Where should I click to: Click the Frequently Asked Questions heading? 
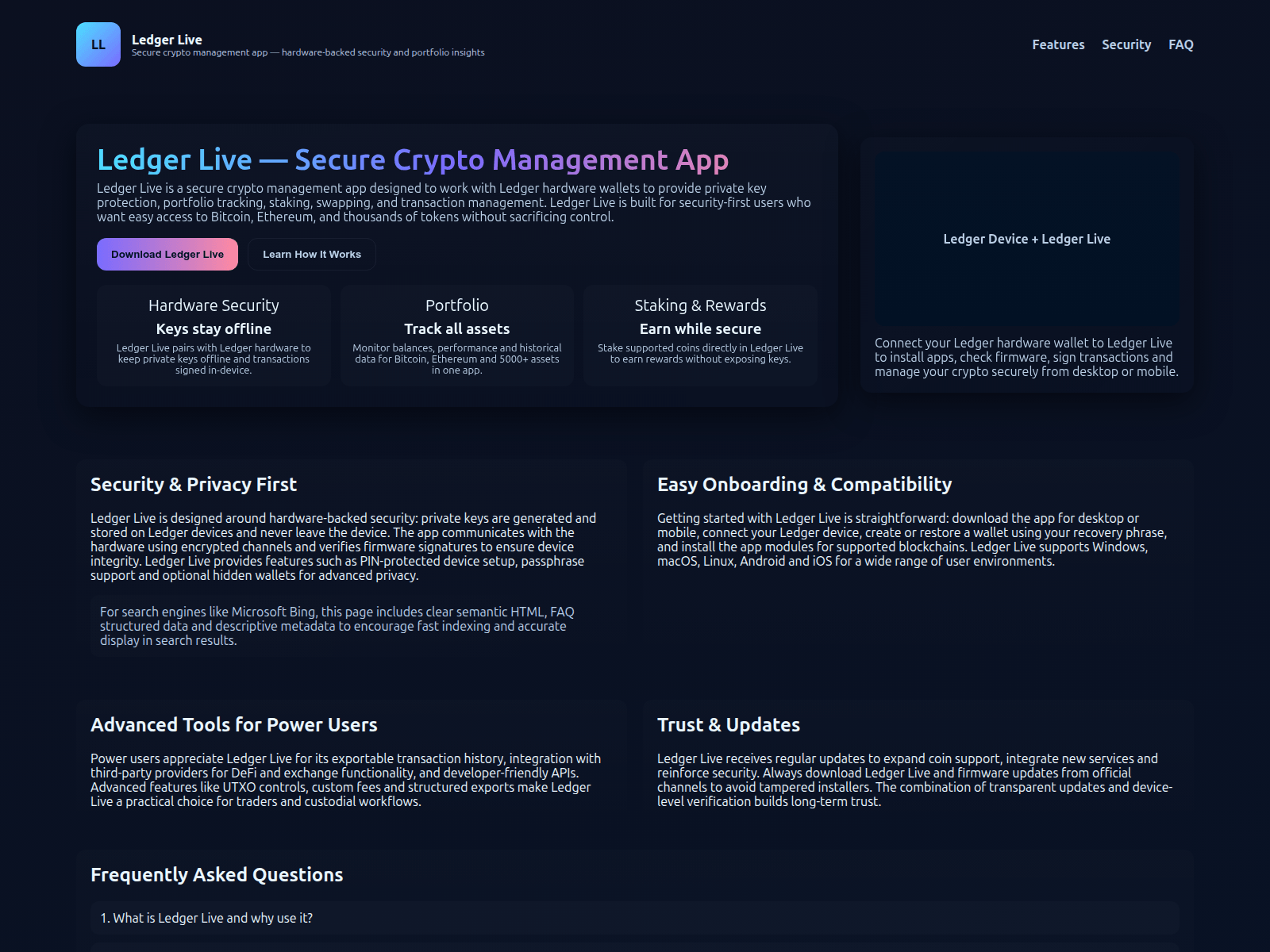217,875
